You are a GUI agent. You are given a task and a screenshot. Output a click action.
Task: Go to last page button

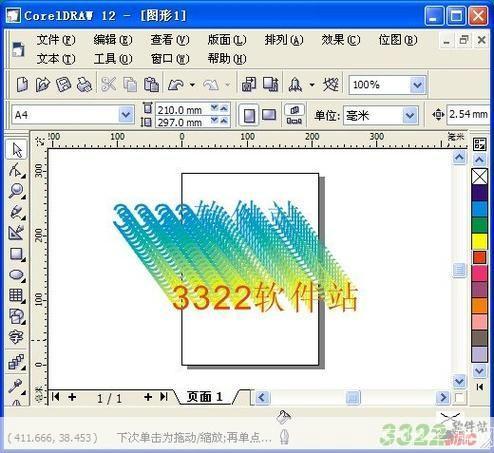tap(164, 397)
